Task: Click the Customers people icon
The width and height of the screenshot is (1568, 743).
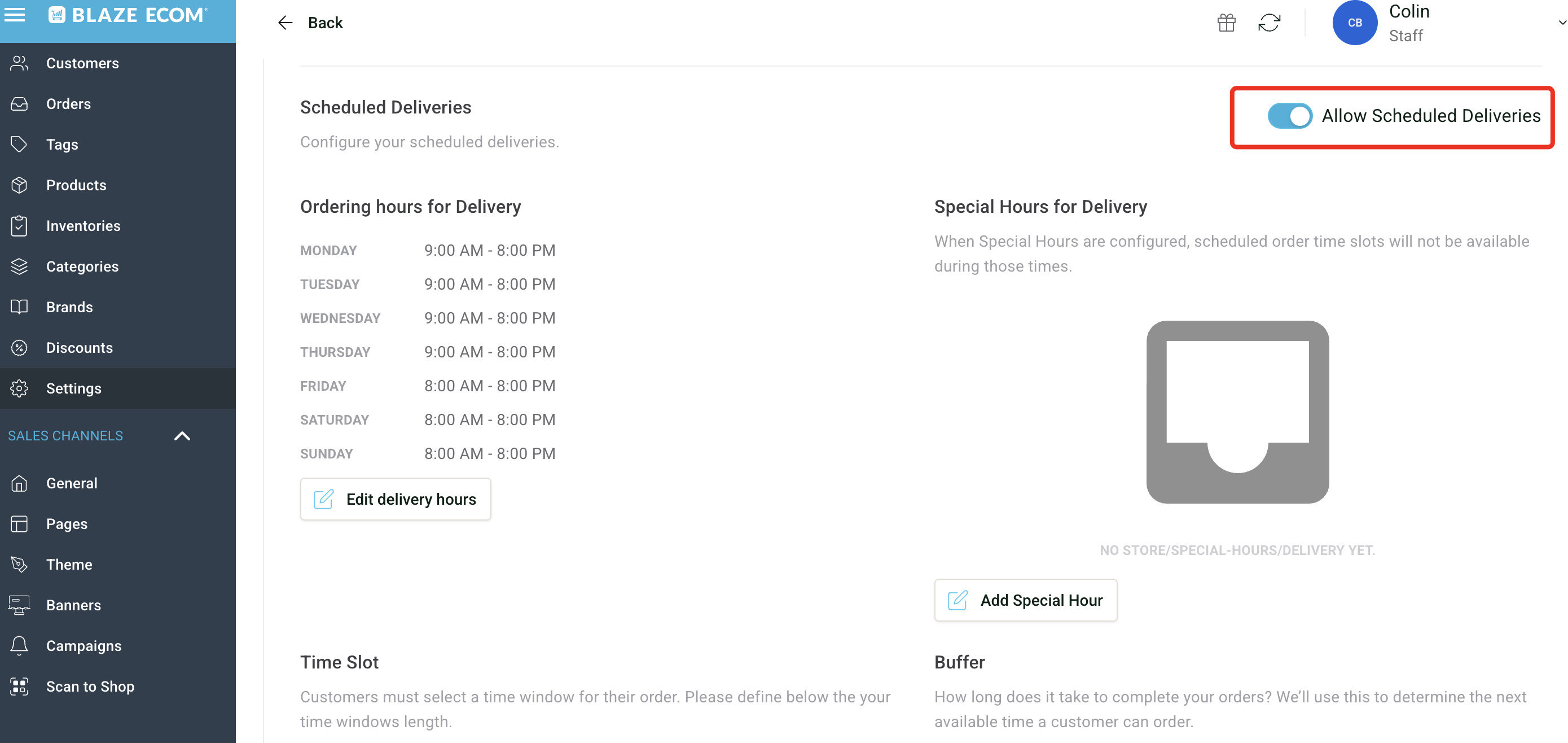Action: (20, 63)
